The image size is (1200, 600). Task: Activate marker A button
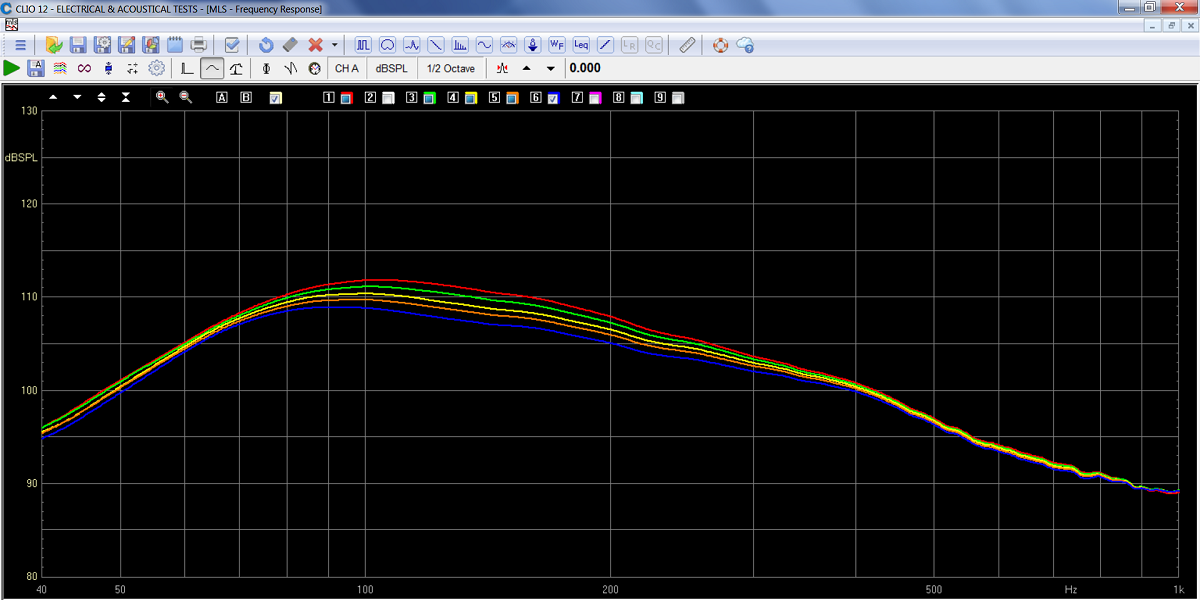[221, 97]
